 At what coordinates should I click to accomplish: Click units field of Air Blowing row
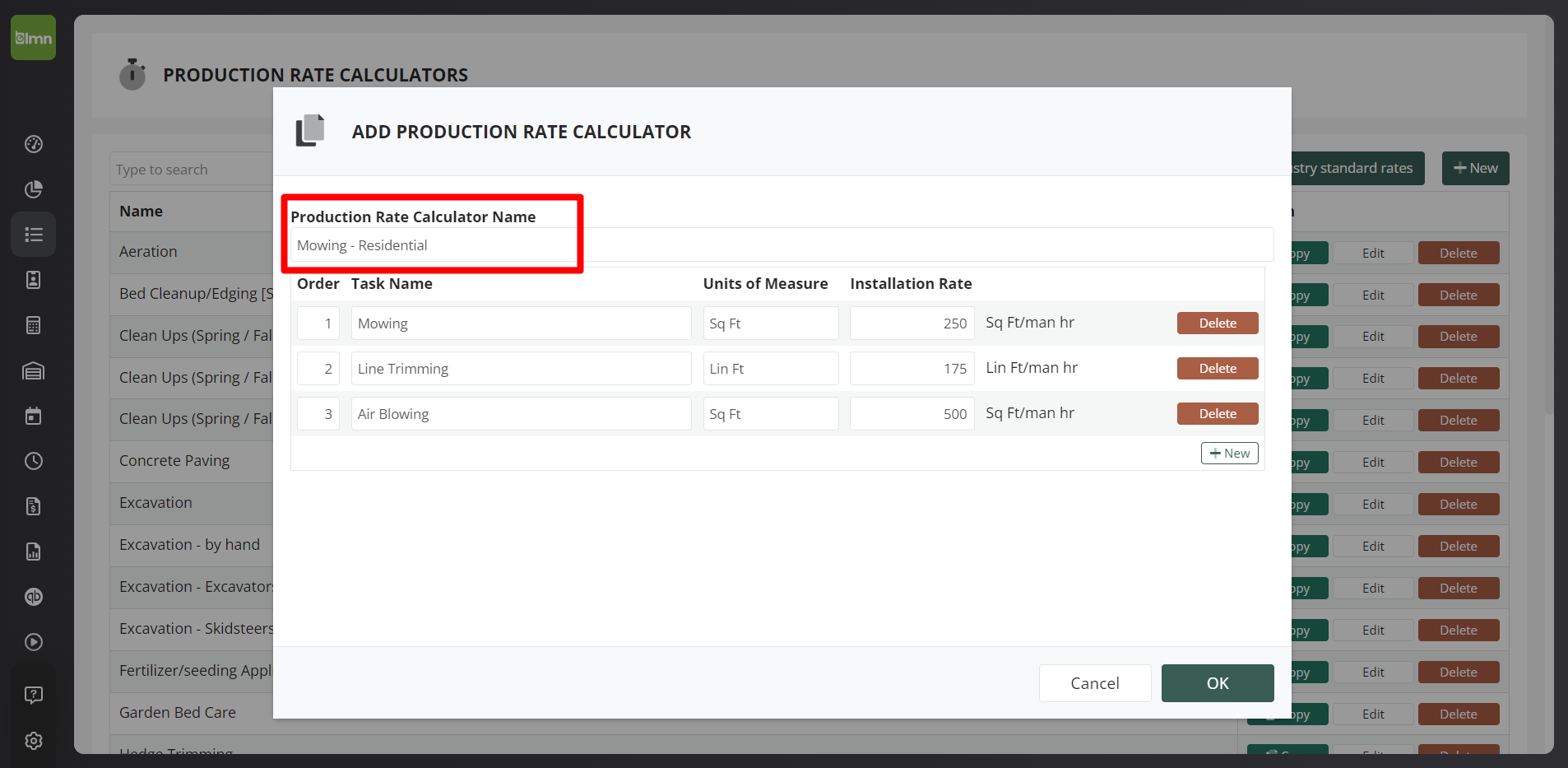pyautogui.click(x=771, y=414)
